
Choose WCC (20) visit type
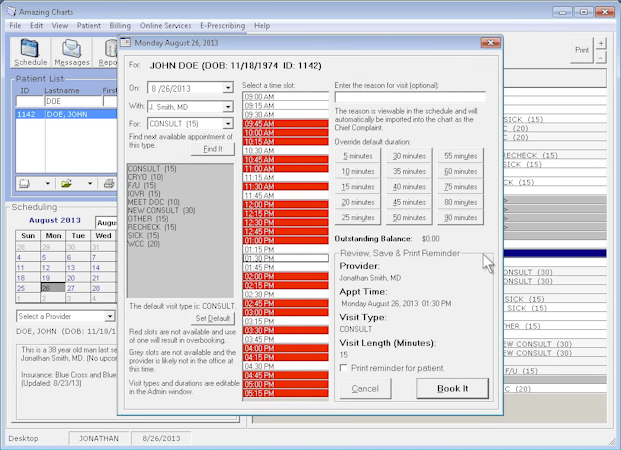[x=143, y=244]
